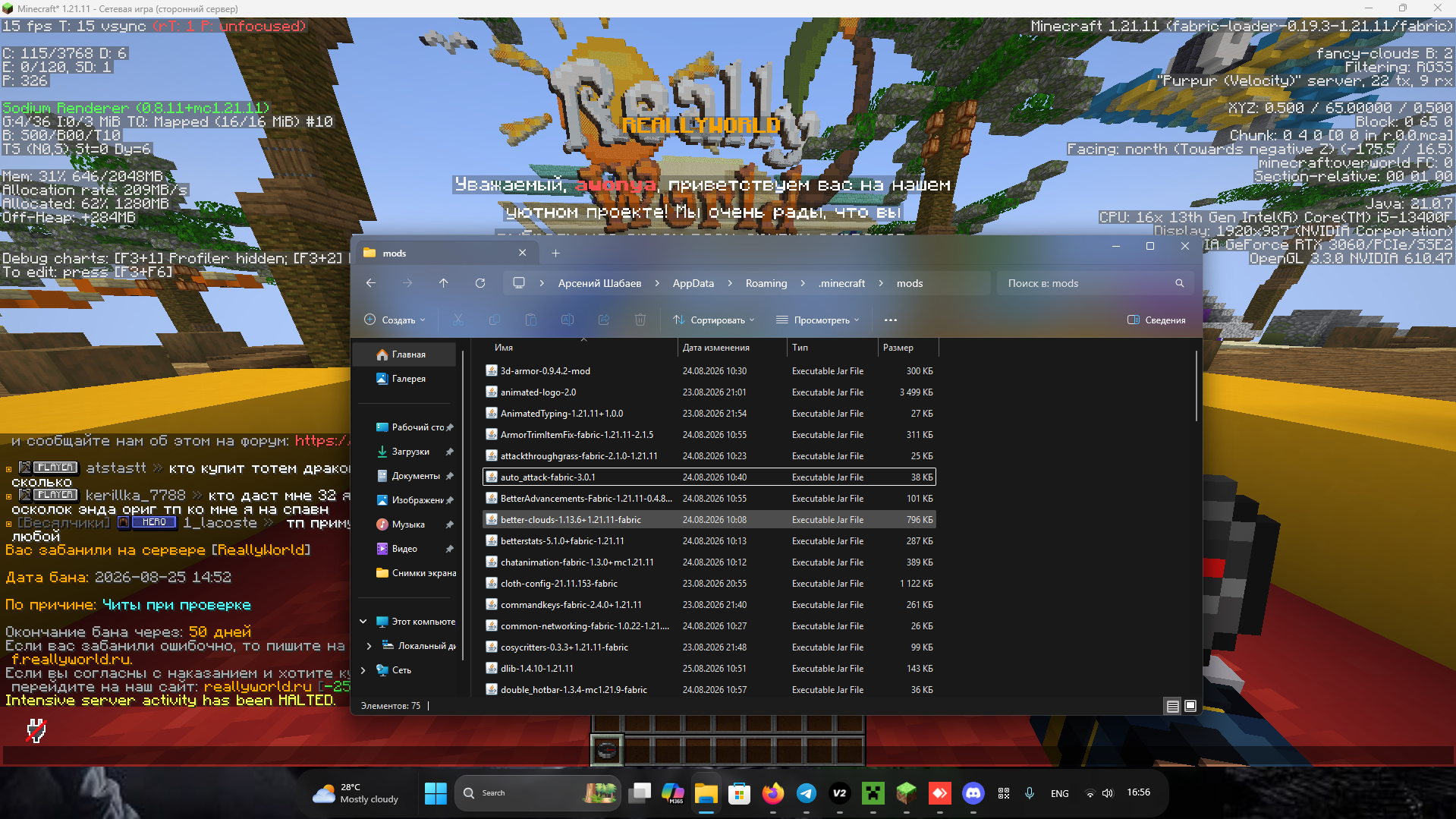Click the Delete trash icon
1456x819 pixels.
640,320
